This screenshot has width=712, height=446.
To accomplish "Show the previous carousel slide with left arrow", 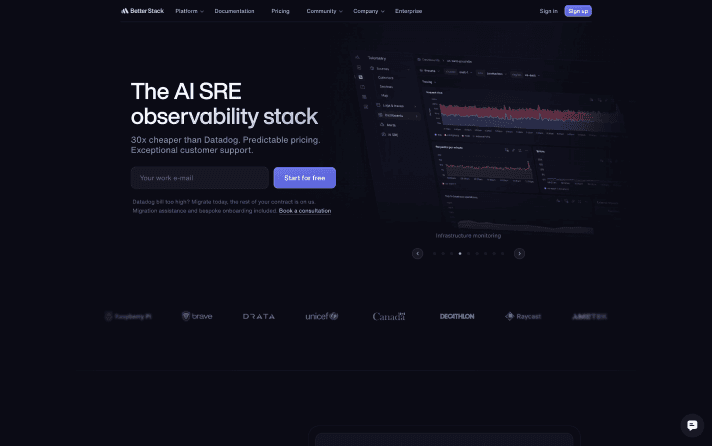I will pos(417,253).
